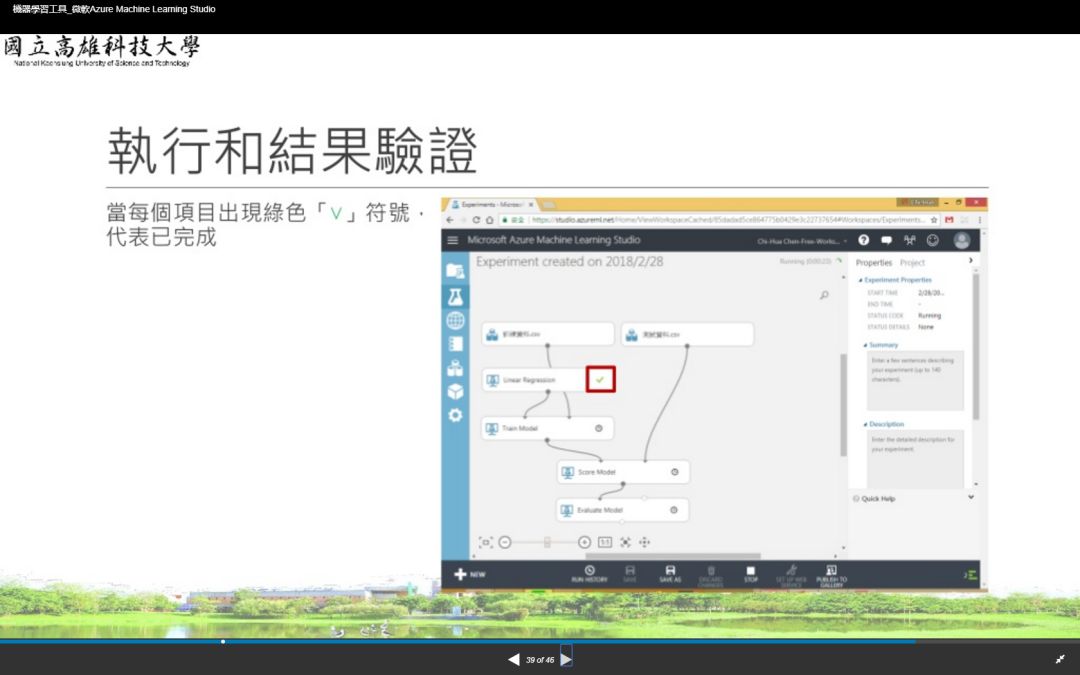
Task: Click the browser address bar URL
Action: point(727,220)
